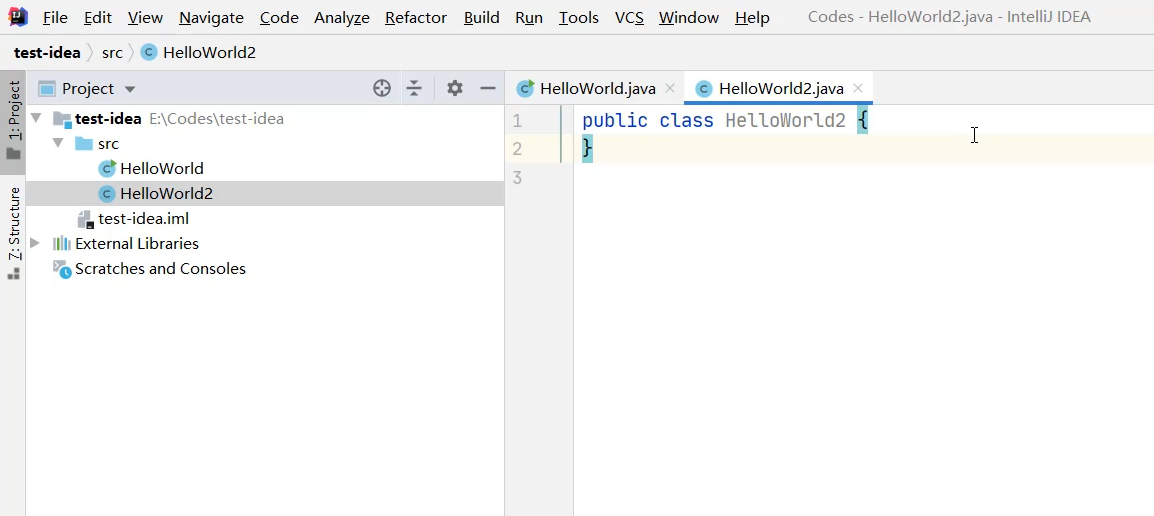Collapse the src folder
The image size is (1154, 516).
[58, 143]
